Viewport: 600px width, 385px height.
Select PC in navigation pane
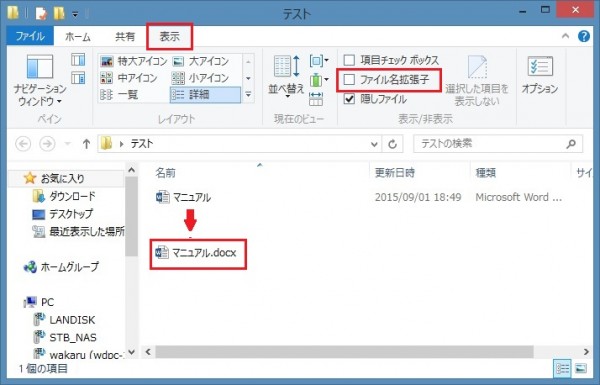[39, 302]
